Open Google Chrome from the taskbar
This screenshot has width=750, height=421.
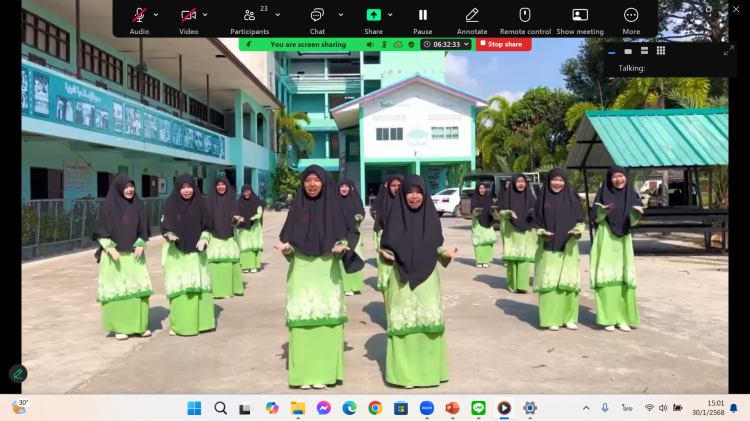click(375, 408)
